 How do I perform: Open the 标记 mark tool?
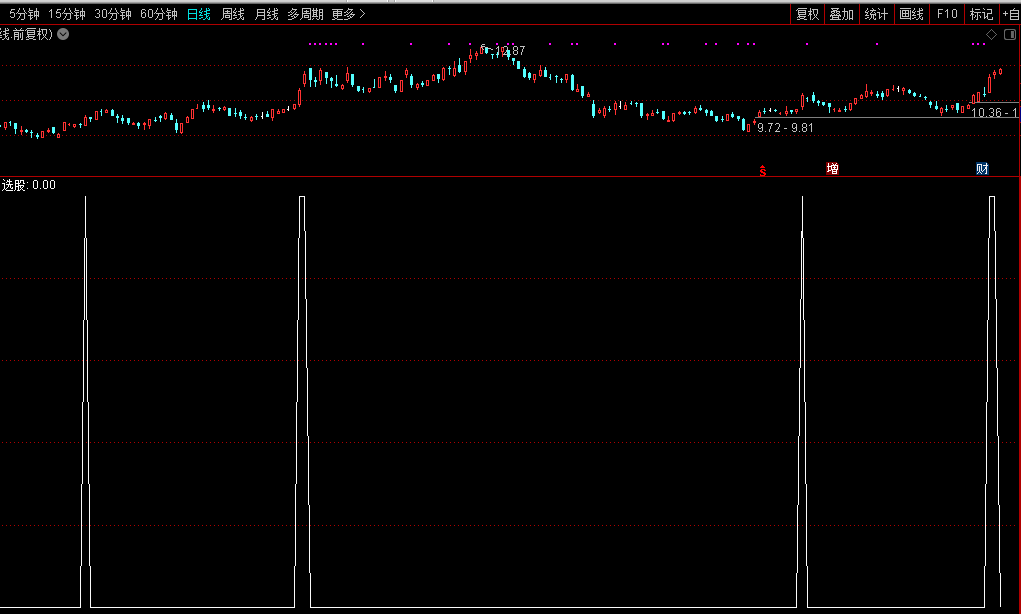click(x=981, y=14)
